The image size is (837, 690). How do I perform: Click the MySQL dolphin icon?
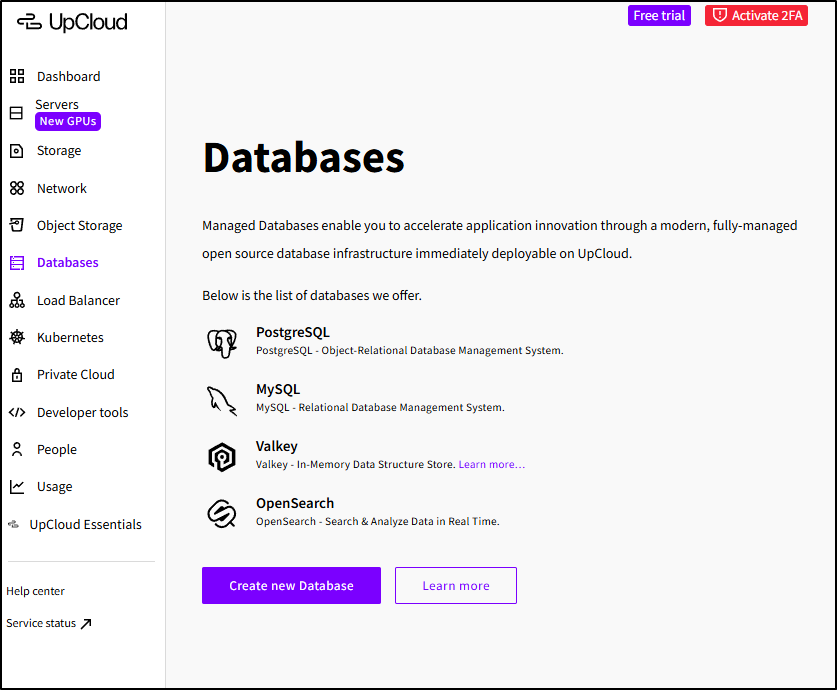pyautogui.click(x=221, y=399)
